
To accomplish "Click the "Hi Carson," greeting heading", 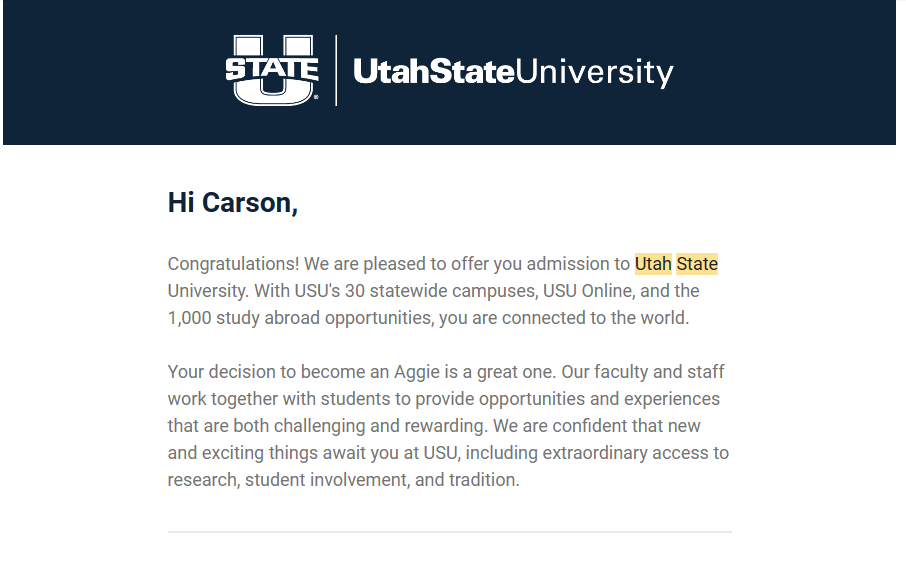I will pyautogui.click(x=233, y=203).
